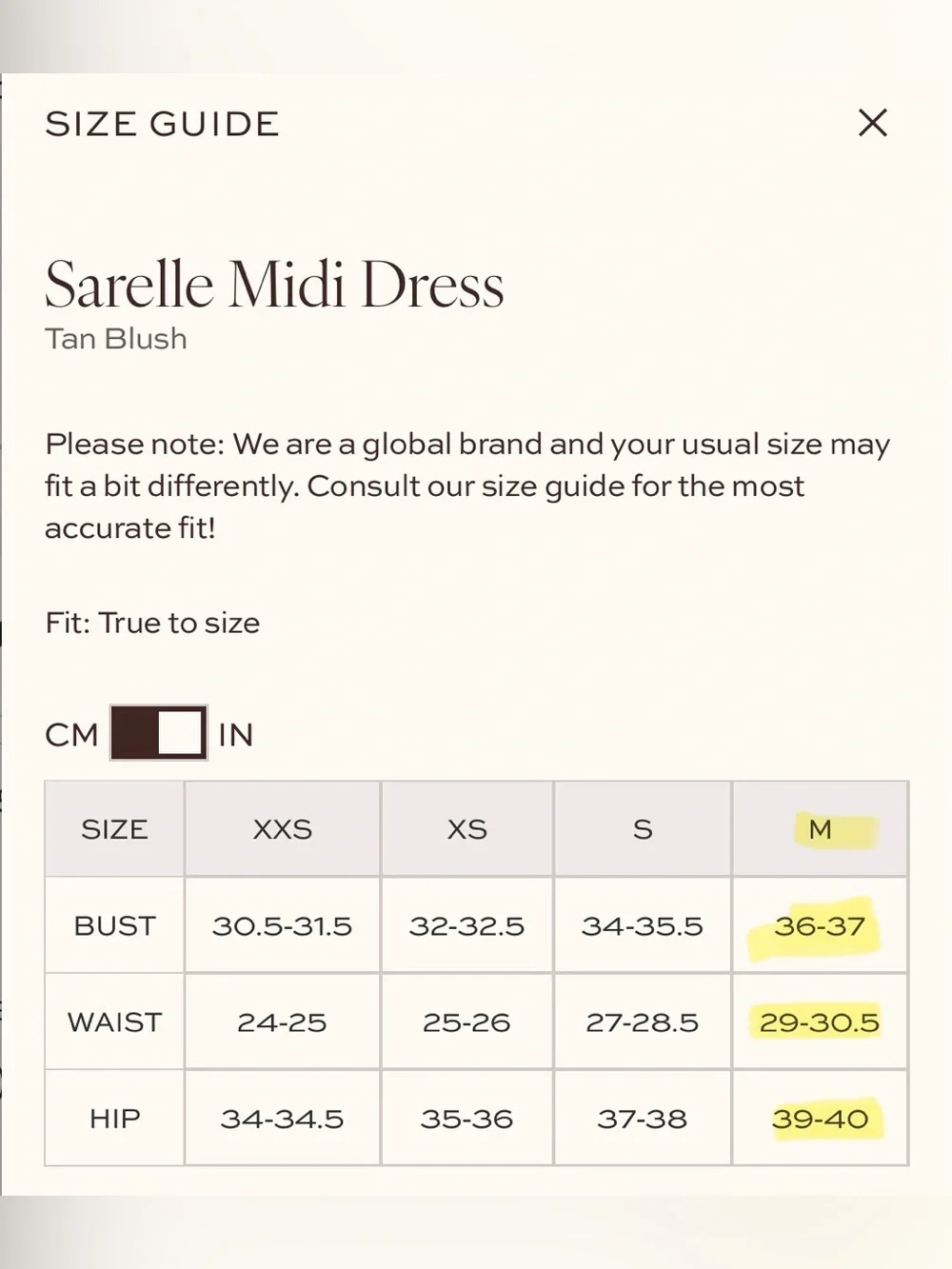Click the BUST row label

point(114,925)
